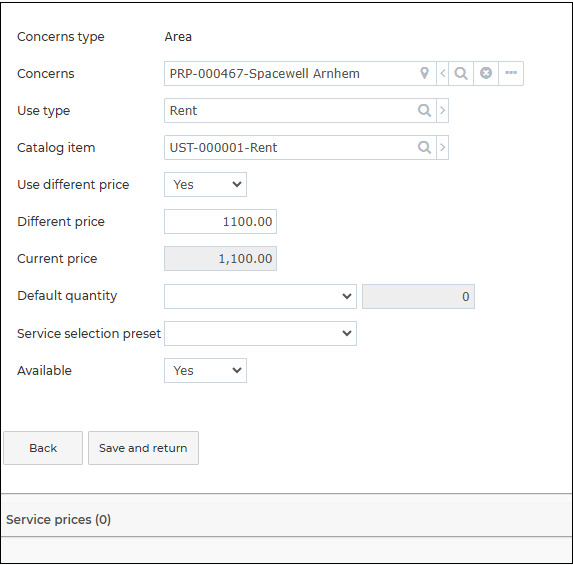Click the Available label
The image size is (573, 565).
(44, 371)
